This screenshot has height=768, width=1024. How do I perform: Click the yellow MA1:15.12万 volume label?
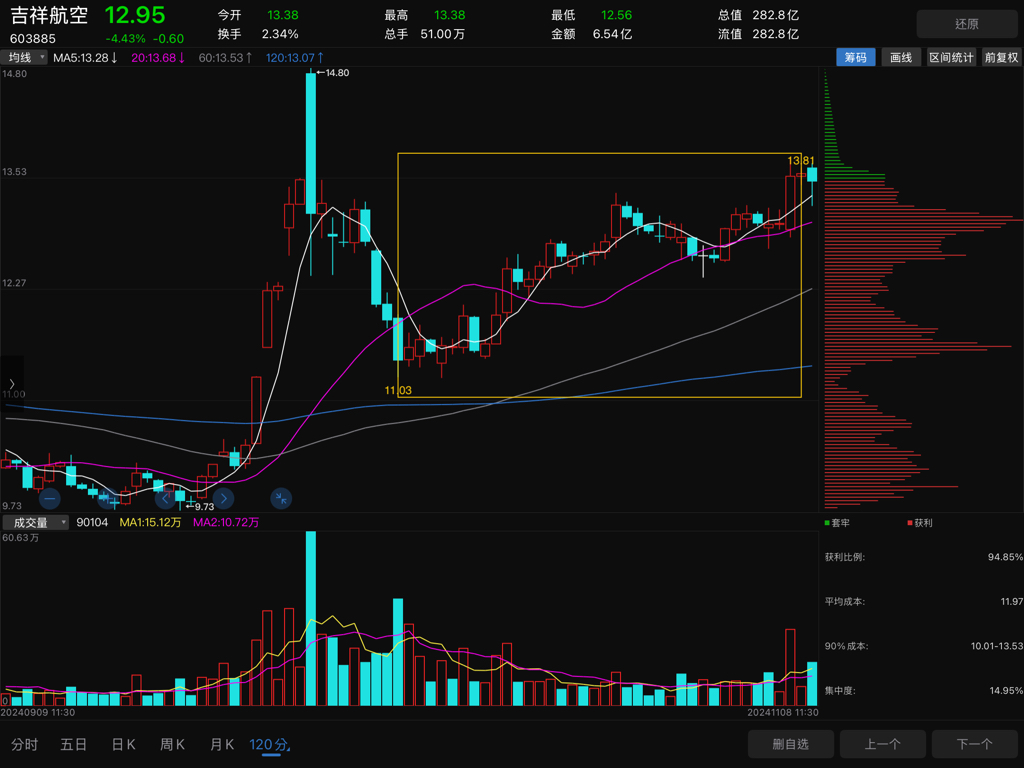tap(150, 522)
